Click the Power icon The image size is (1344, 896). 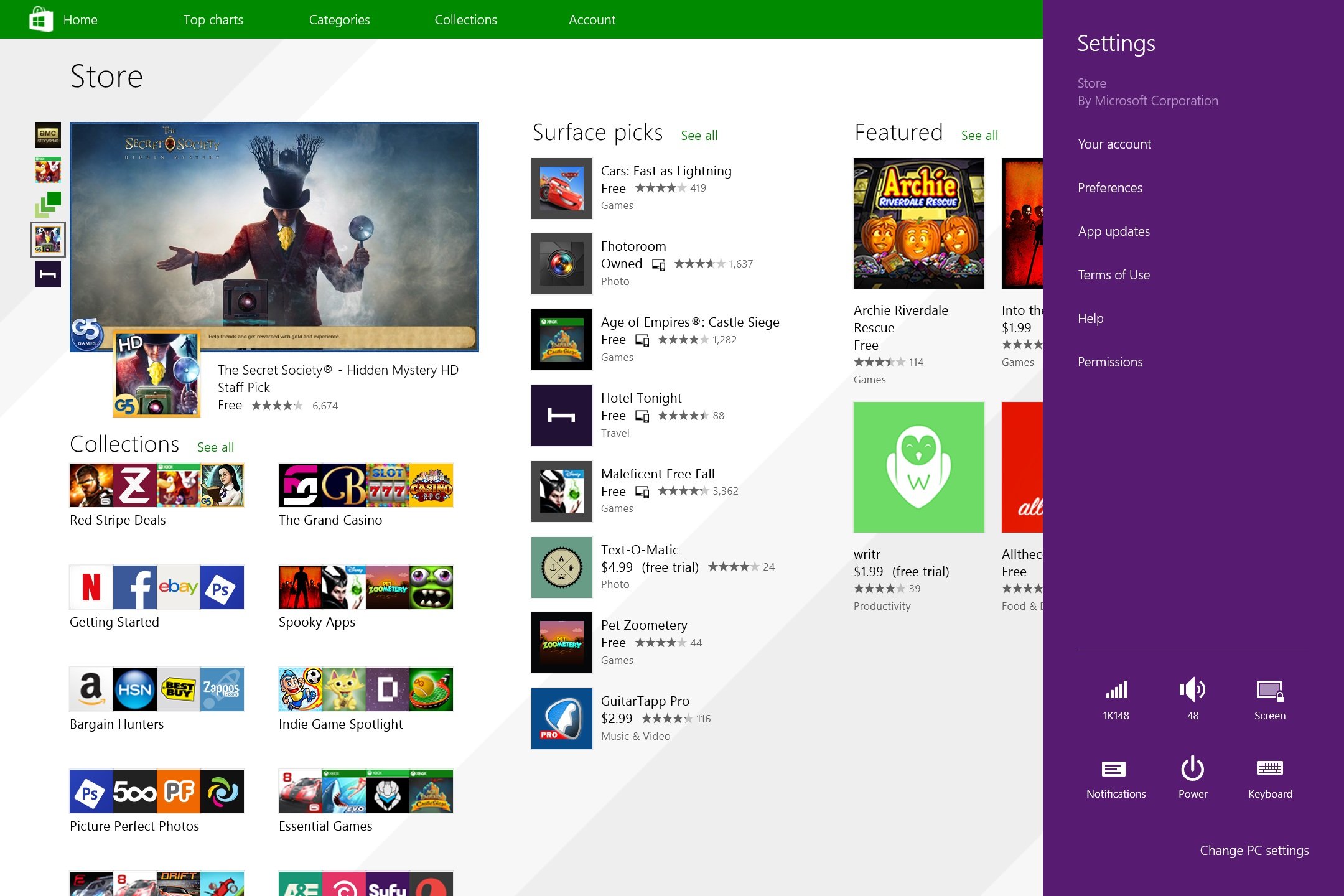point(1192,772)
